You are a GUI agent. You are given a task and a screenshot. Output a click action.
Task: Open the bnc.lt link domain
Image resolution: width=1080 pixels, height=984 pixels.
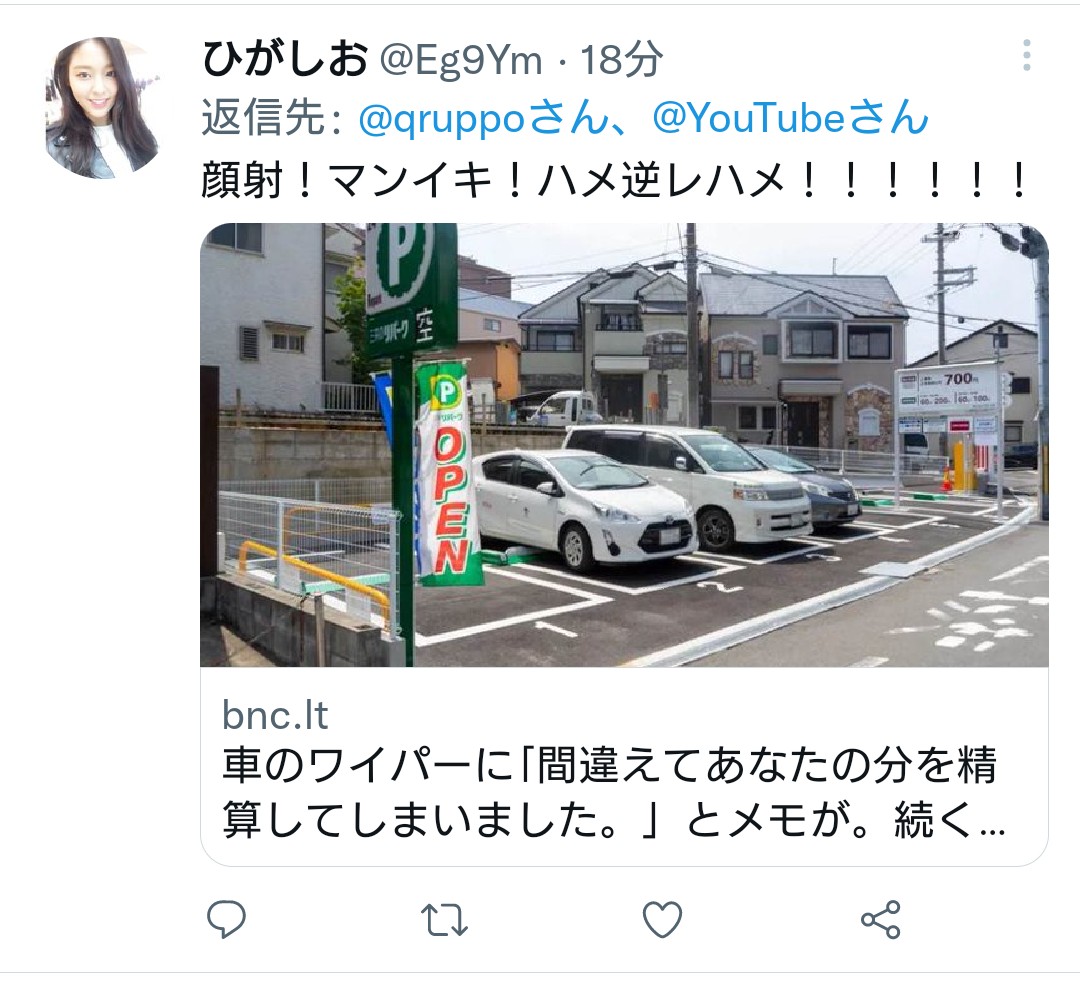pyautogui.click(x=275, y=715)
